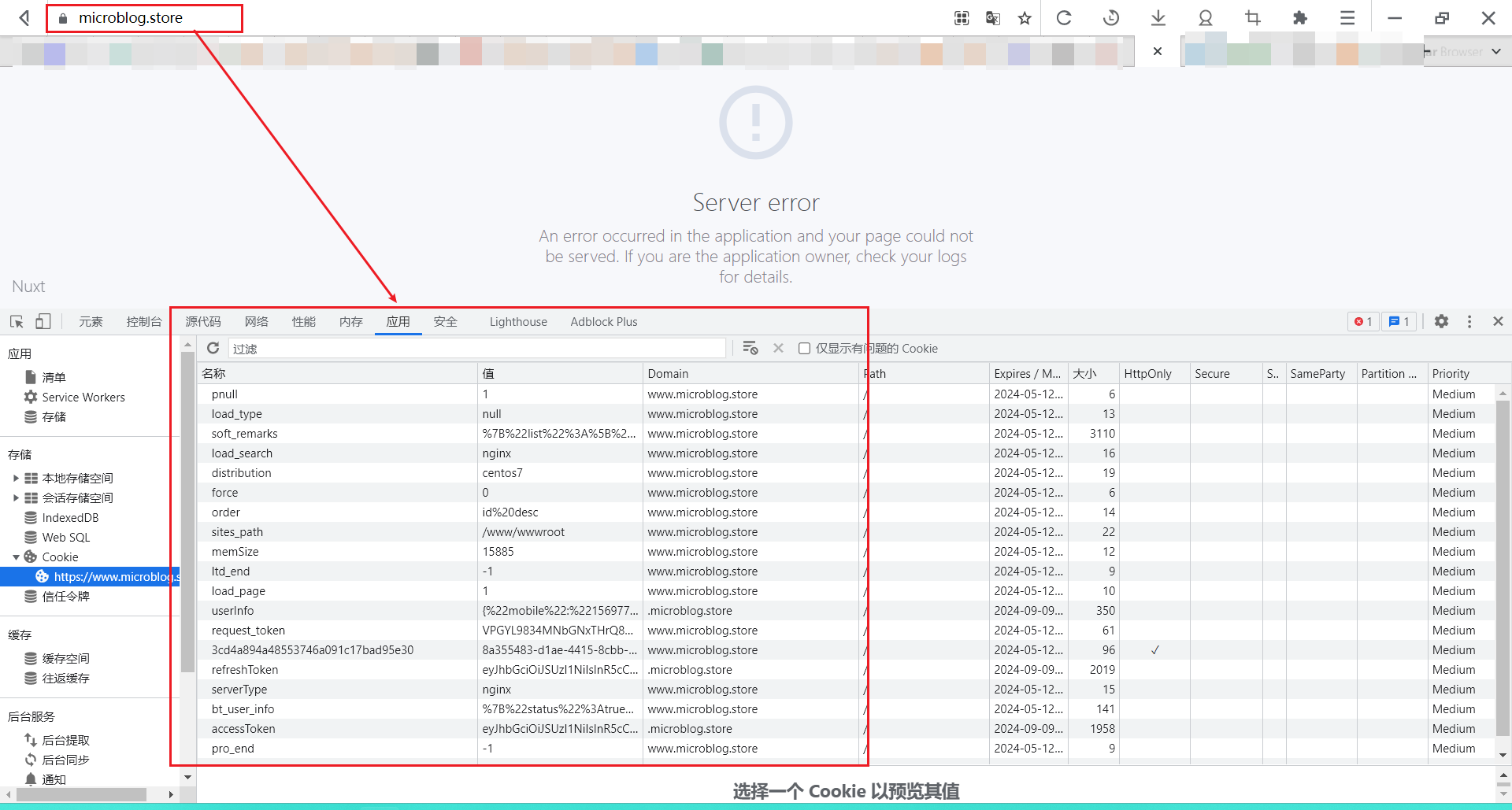The width and height of the screenshot is (1512, 810).
Task: Click the red error count badge
Action: tap(1363, 321)
